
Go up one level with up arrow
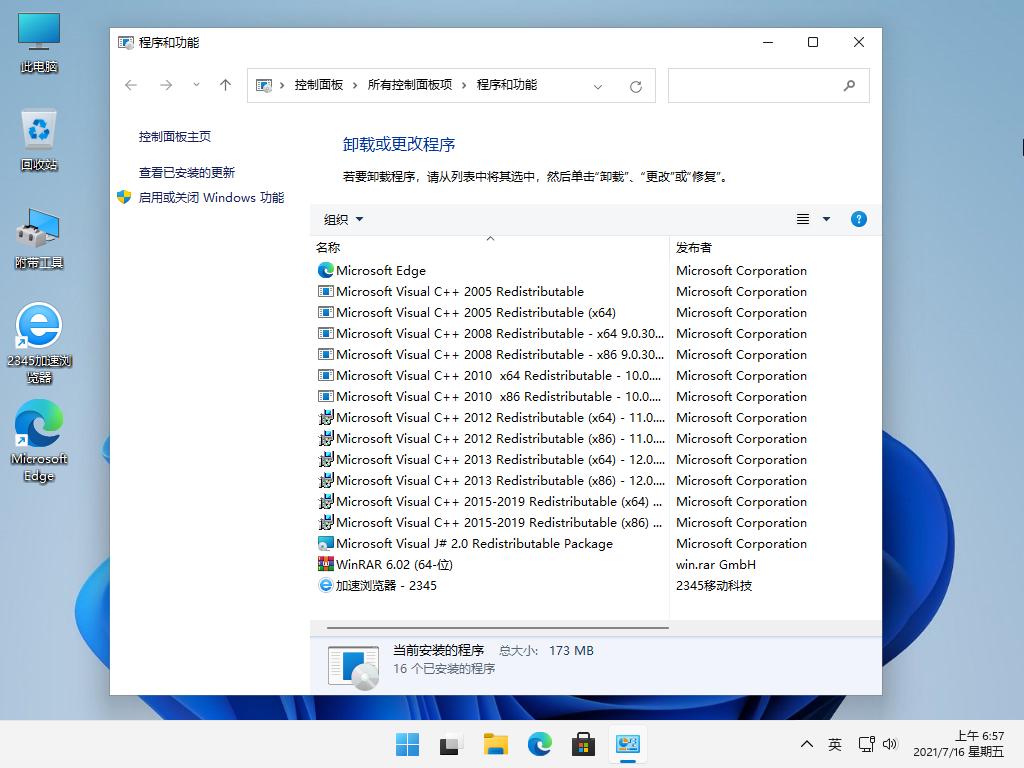[225, 85]
